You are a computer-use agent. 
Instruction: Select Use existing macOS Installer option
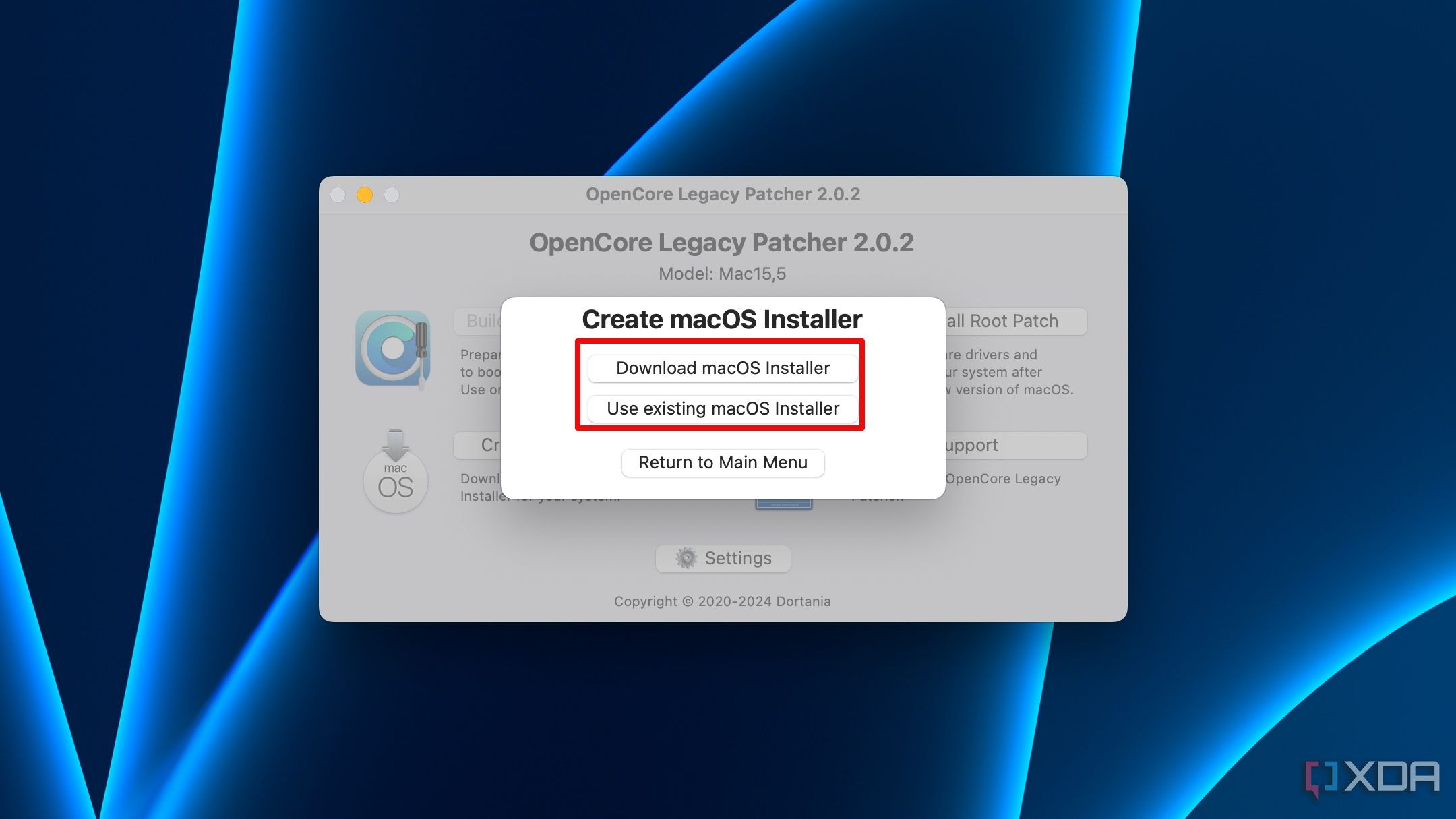pyautogui.click(x=722, y=408)
